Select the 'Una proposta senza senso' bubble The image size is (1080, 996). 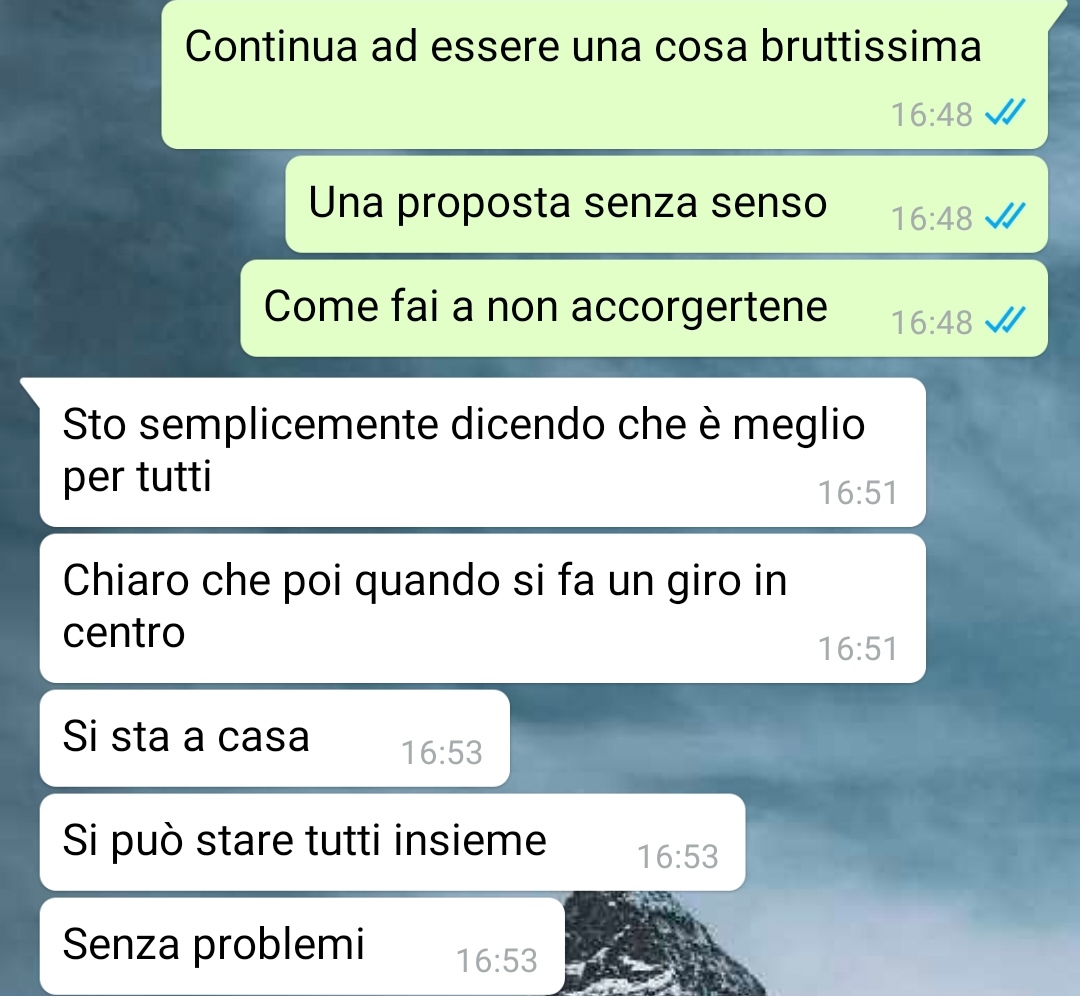coord(667,204)
